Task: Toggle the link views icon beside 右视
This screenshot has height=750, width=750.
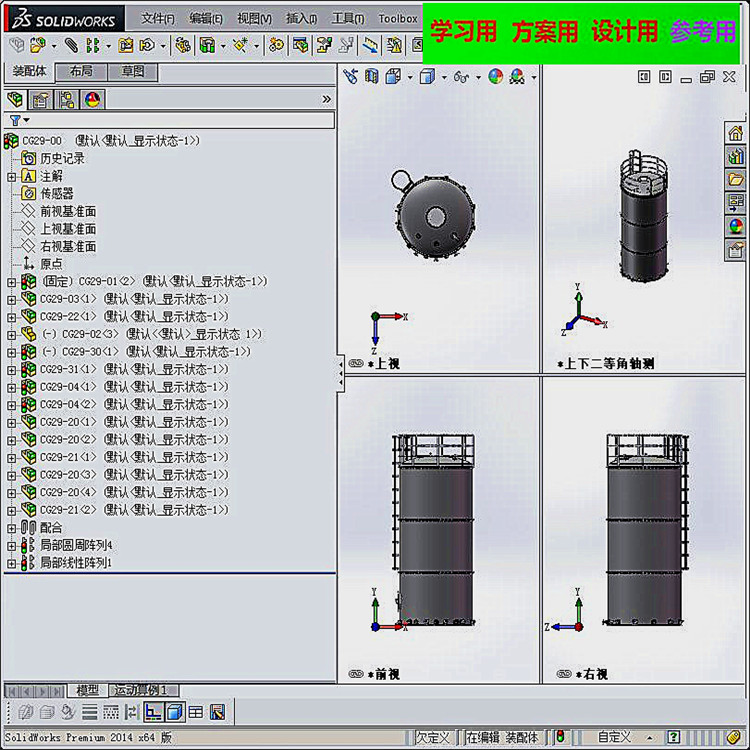Action: point(564,674)
